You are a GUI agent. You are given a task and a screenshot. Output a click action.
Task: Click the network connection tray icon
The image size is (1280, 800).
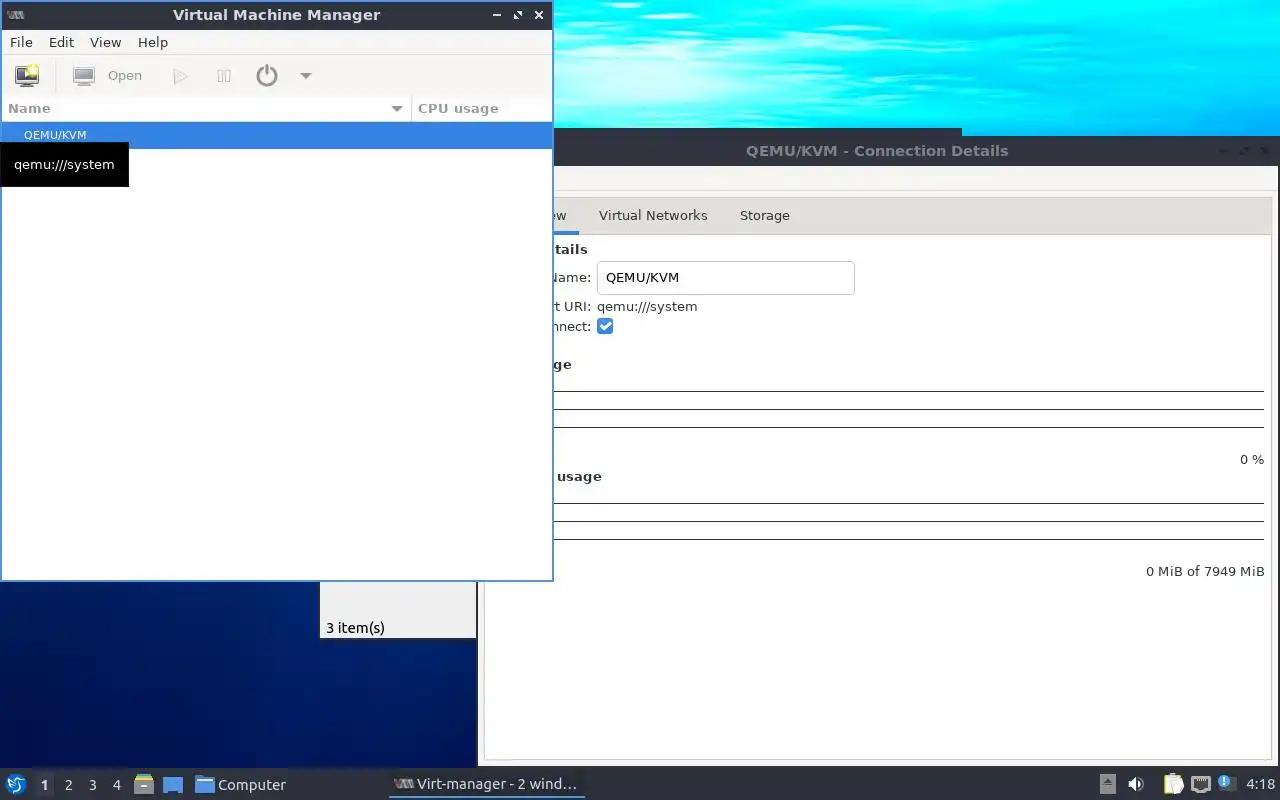coord(1201,784)
